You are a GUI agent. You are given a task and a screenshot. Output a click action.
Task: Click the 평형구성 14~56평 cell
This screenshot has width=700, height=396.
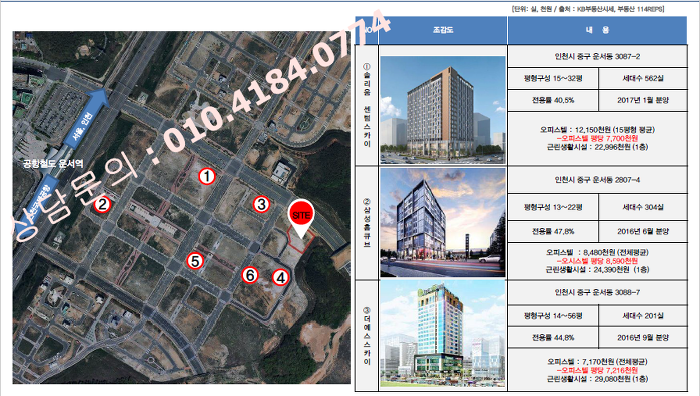coord(553,316)
